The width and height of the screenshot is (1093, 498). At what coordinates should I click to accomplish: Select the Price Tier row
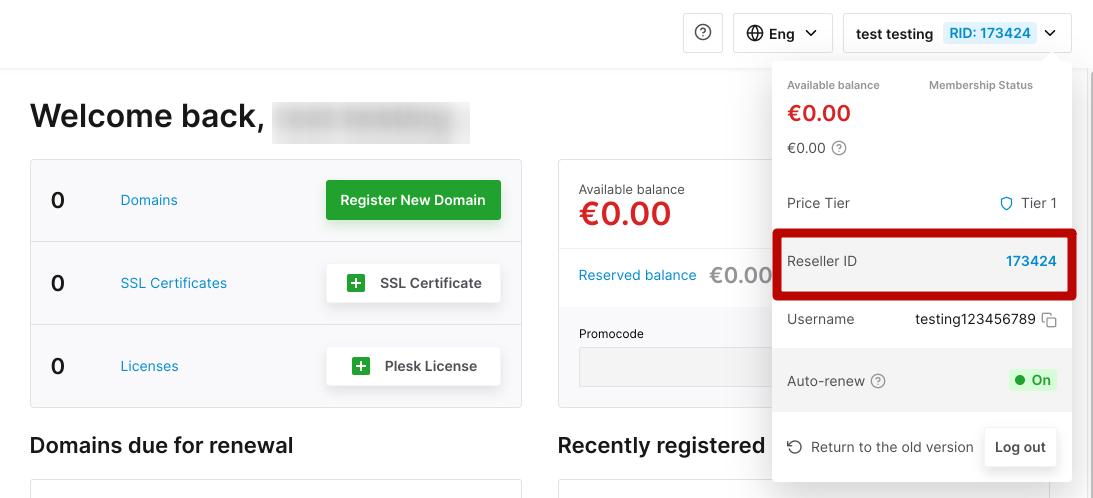[922, 203]
